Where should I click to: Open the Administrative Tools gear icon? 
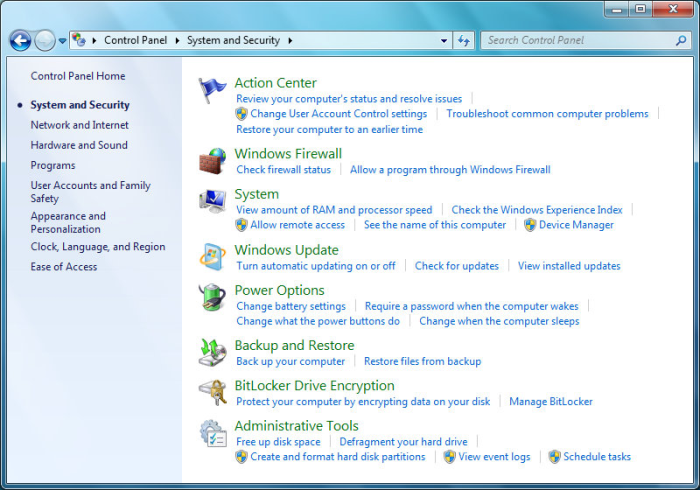(212, 433)
